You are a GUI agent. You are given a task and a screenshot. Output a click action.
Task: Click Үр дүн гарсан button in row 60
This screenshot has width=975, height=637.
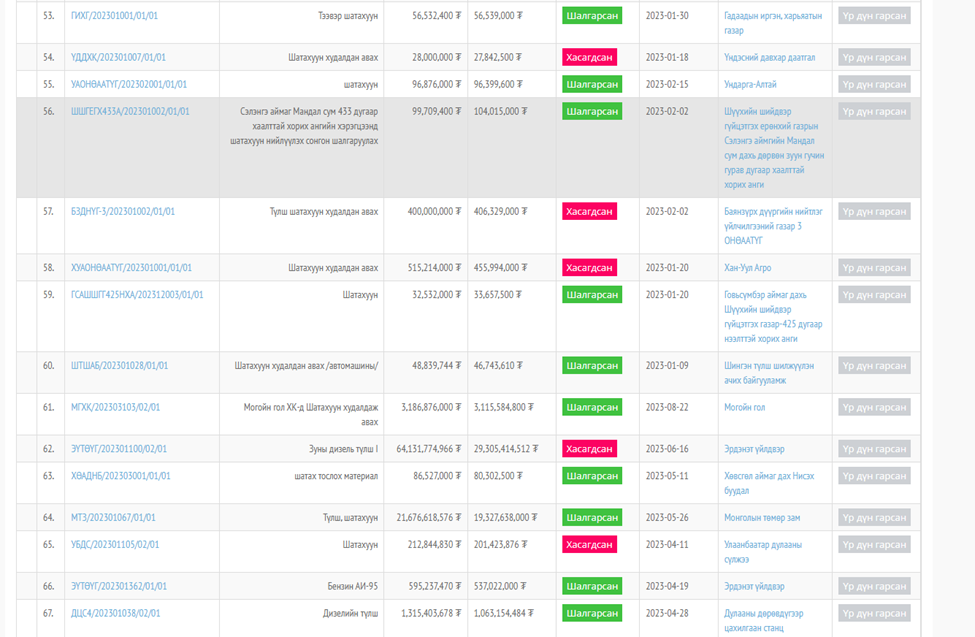click(874, 366)
